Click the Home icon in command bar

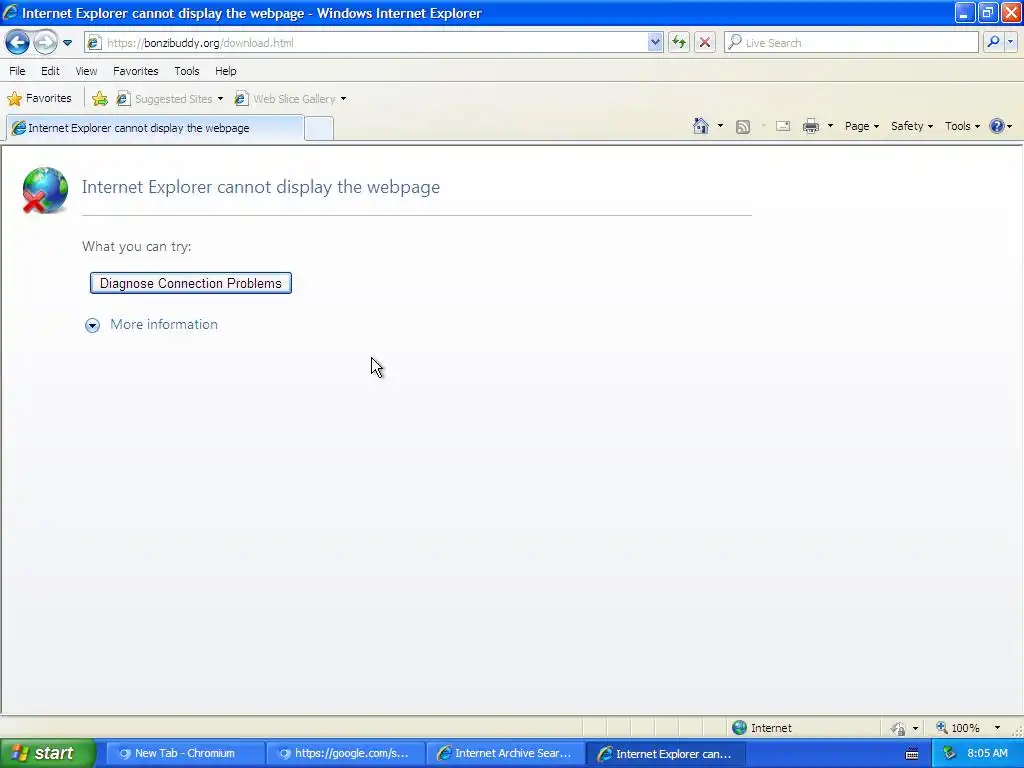pyautogui.click(x=701, y=126)
